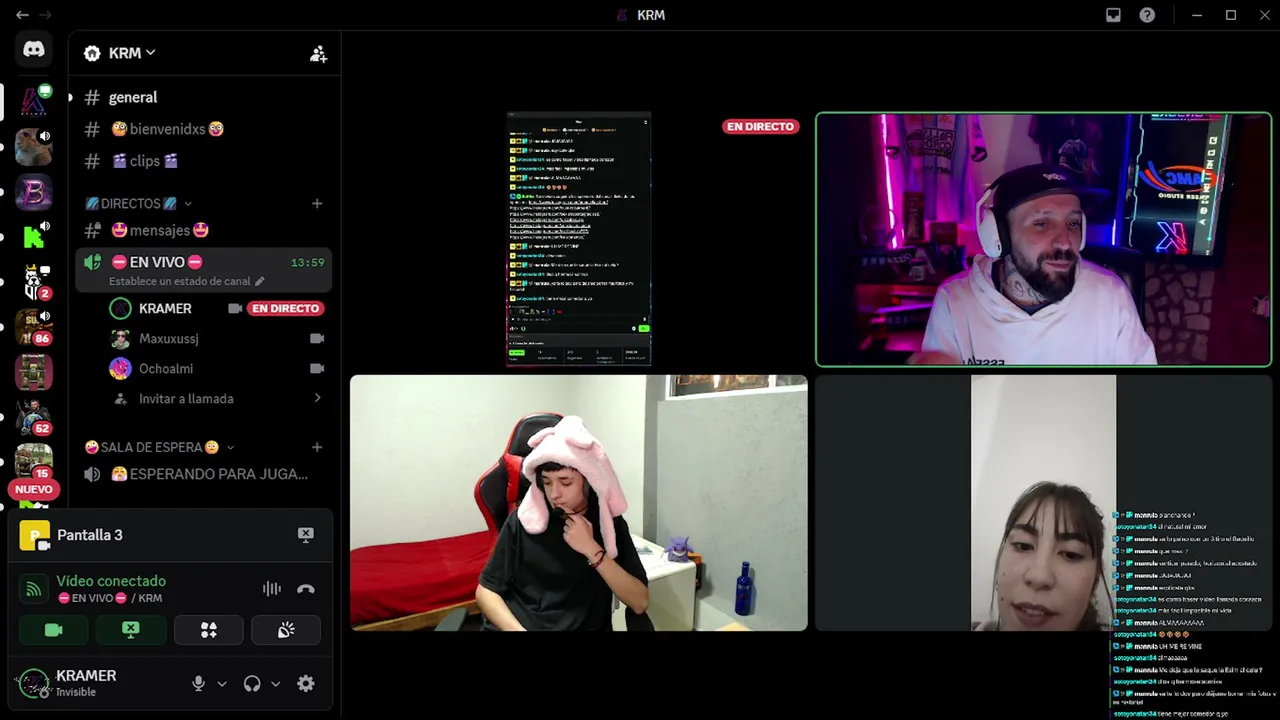
Task: Toggle screen sharing off
Action: pyautogui.click(x=131, y=630)
